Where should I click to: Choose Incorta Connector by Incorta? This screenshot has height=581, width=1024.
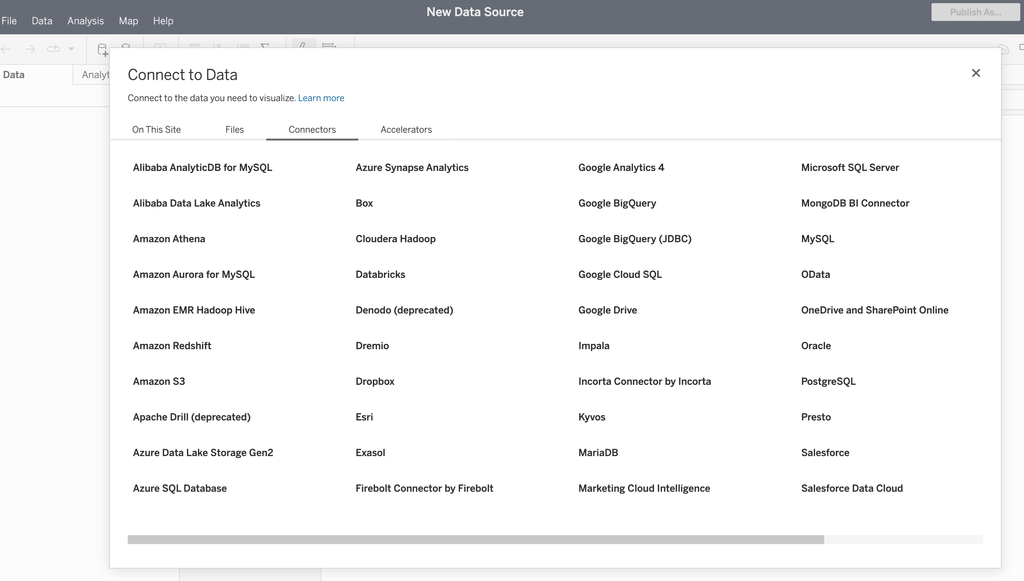(645, 381)
